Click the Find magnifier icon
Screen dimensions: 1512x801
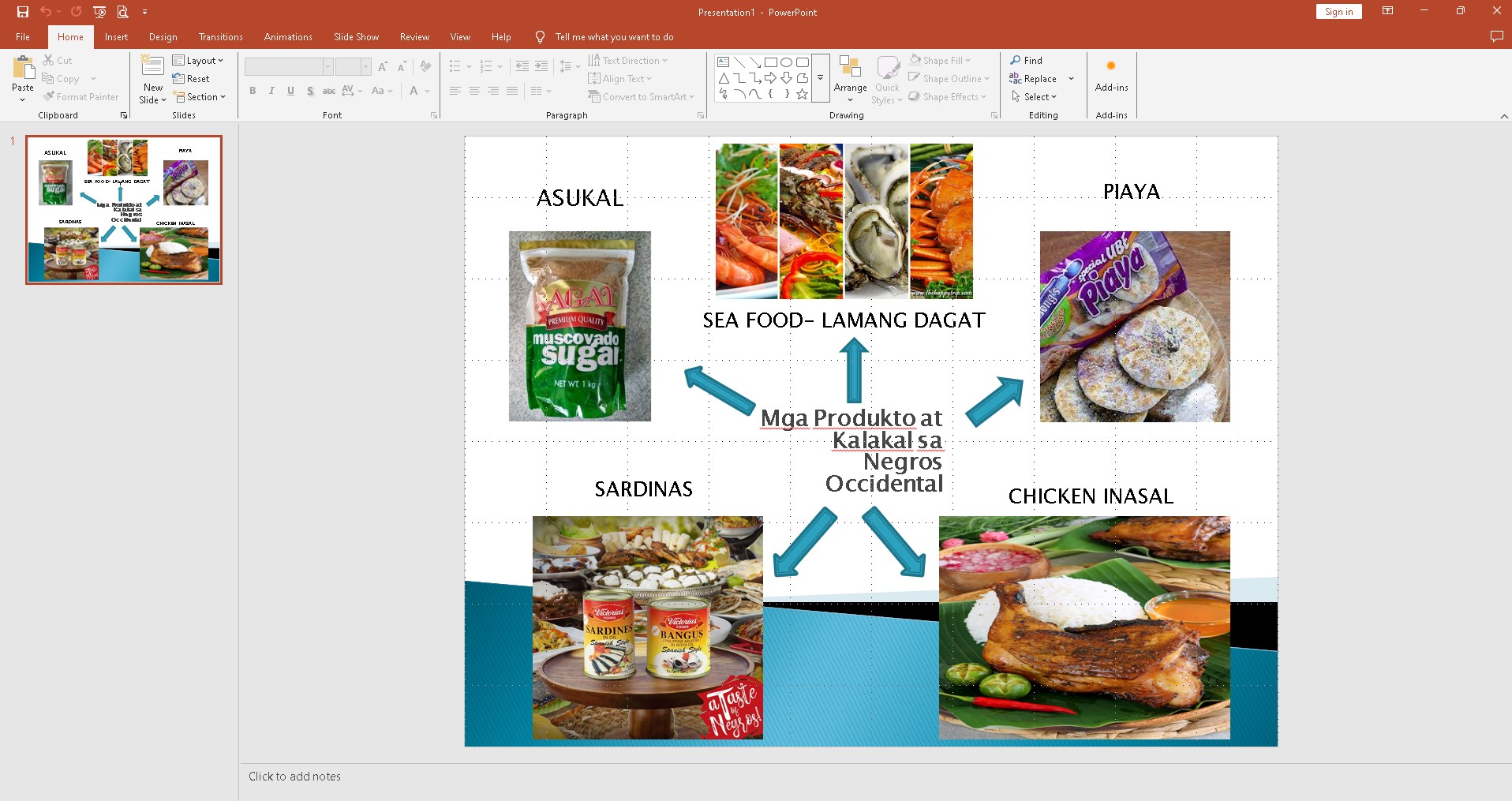[1016, 60]
